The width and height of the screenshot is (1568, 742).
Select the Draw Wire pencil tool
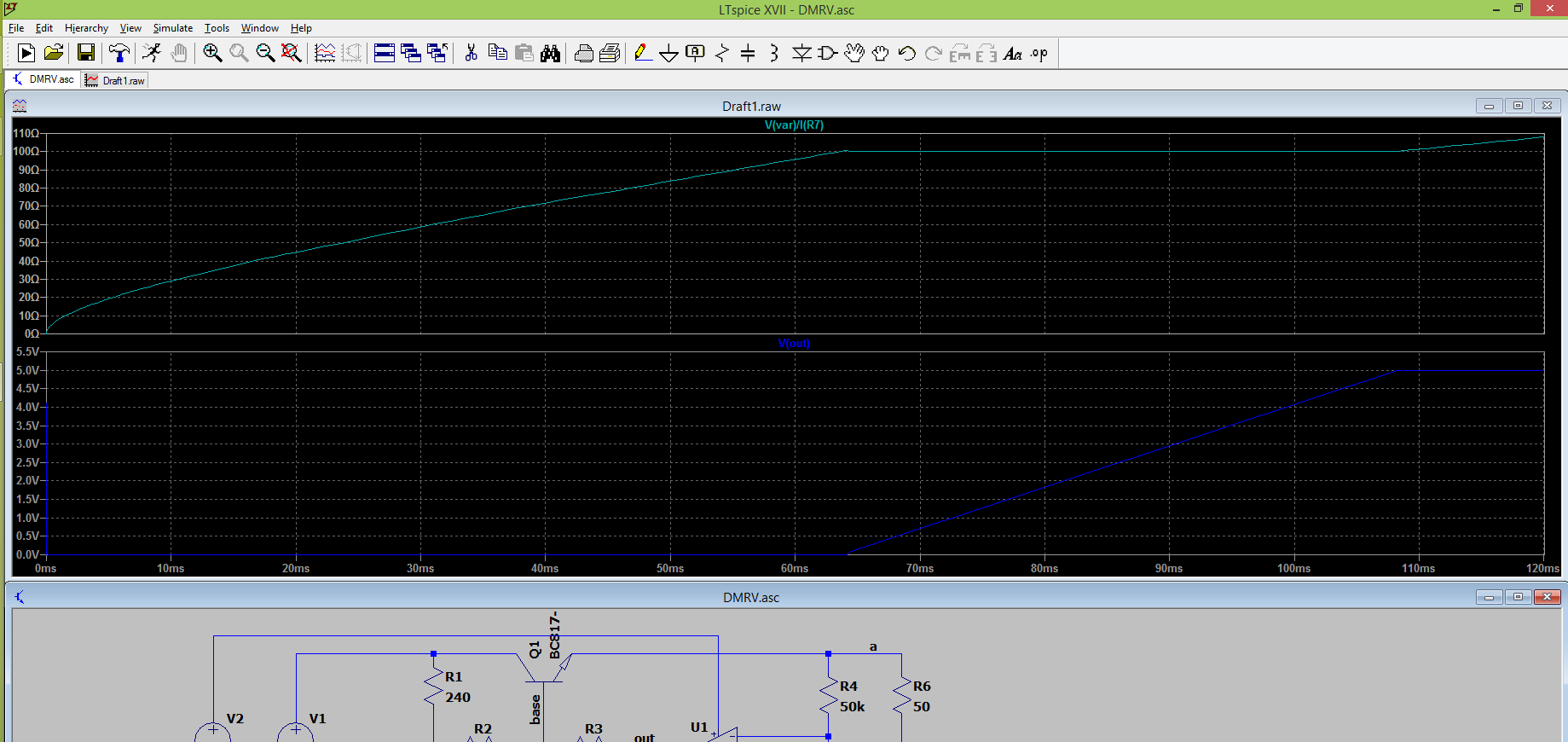[x=643, y=53]
